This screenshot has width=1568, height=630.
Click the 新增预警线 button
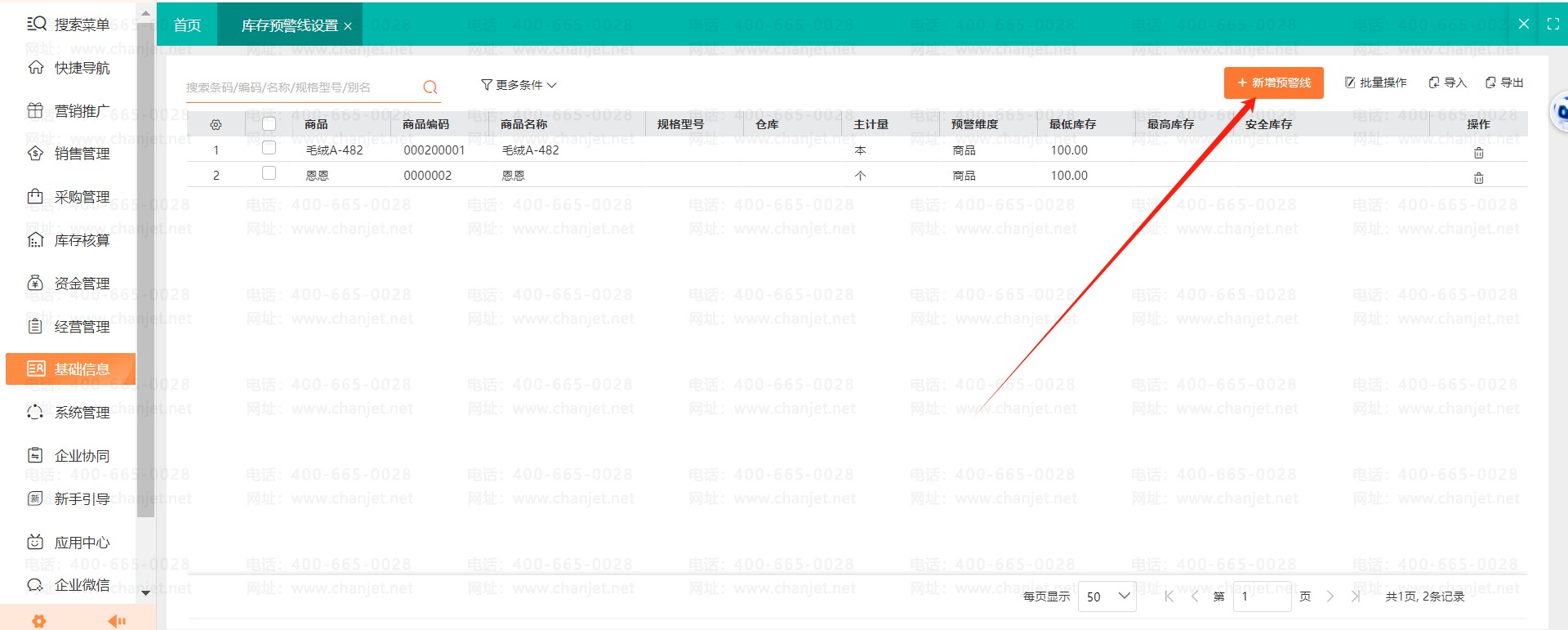[1273, 83]
